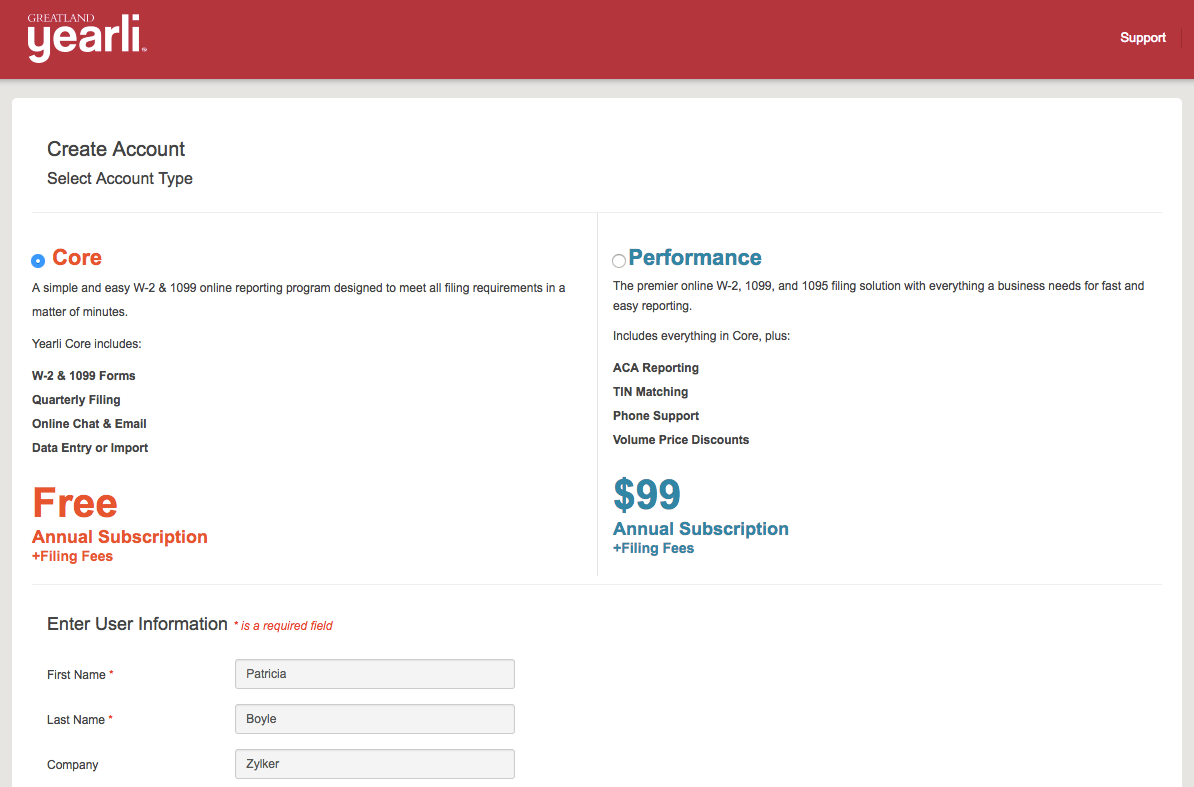
Task: Click the Greatland Yearli logo
Action: coord(87,37)
